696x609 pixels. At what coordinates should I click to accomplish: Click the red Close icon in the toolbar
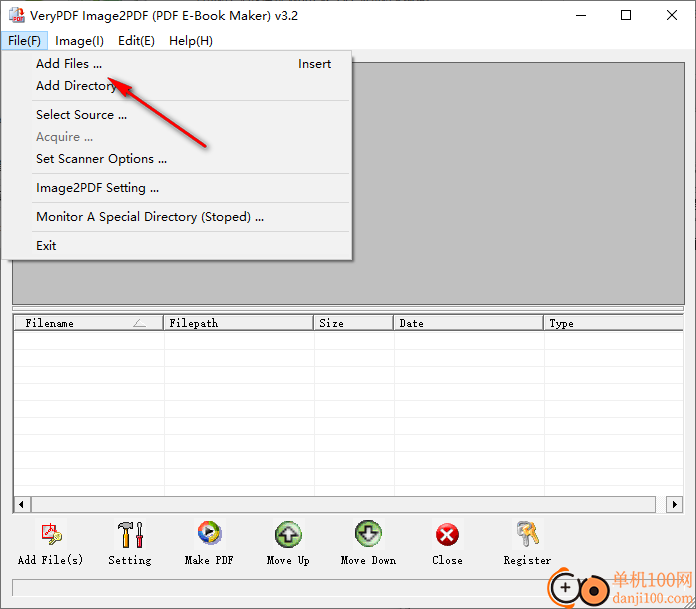(447, 535)
